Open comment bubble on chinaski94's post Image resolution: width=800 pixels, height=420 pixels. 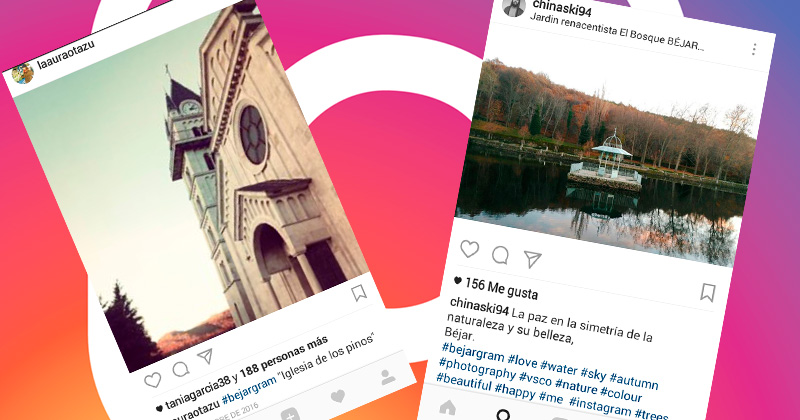[500, 255]
